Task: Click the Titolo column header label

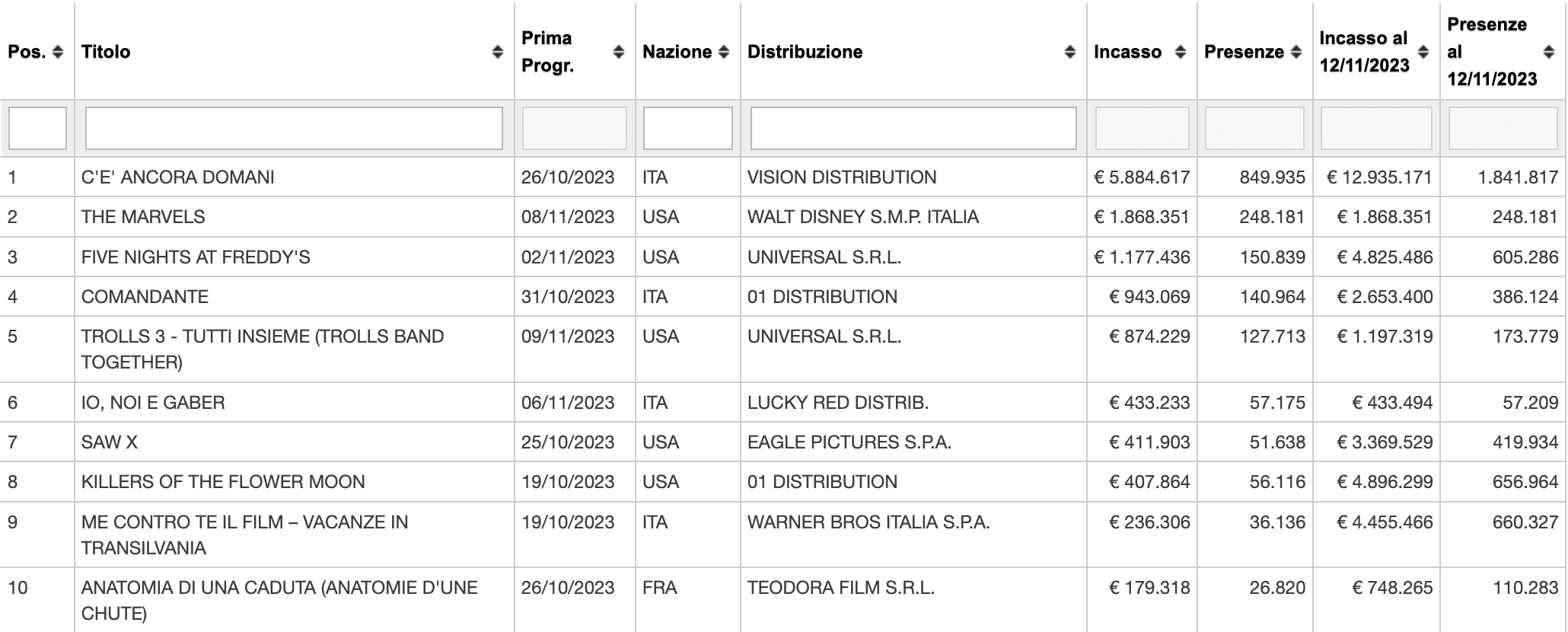Action: [x=106, y=52]
